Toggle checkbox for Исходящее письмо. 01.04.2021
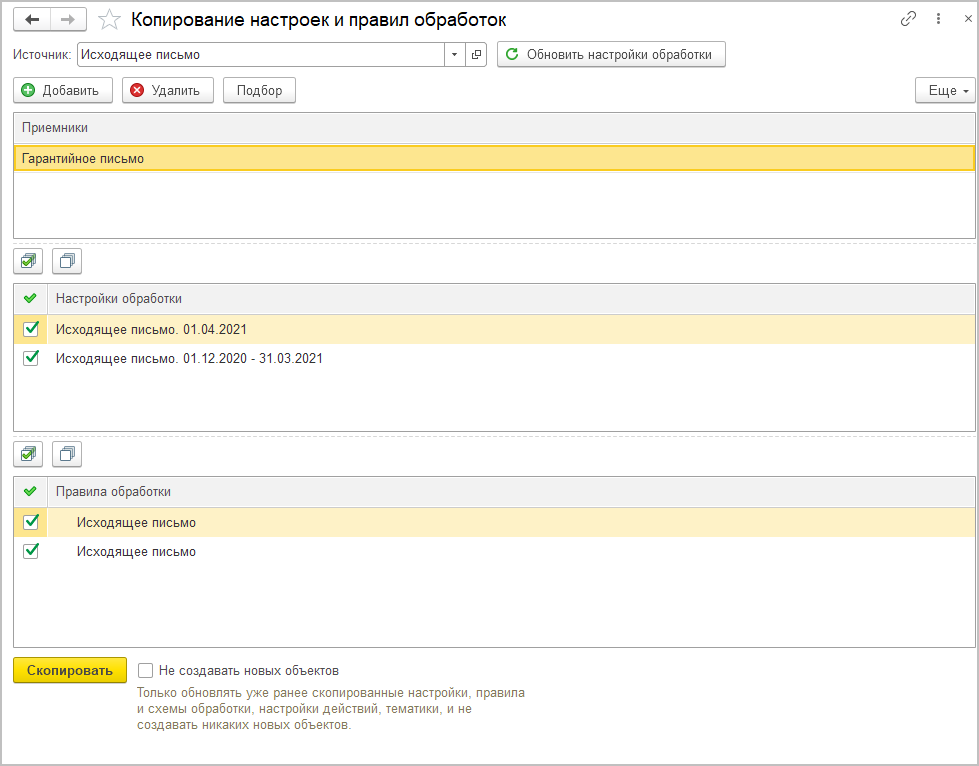The height and width of the screenshot is (766, 979). point(31,329)
